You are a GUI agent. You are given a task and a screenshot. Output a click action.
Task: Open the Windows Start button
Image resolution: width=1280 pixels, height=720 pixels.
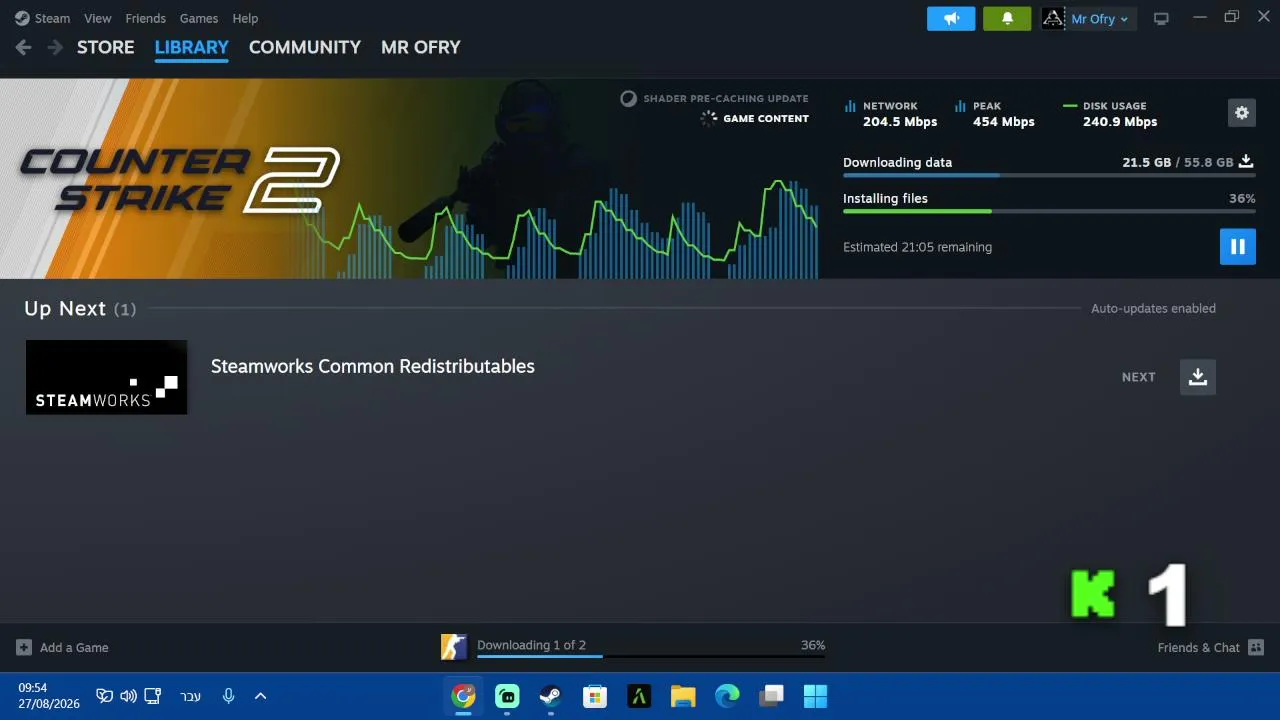pyautogui.click(x=815, y=696)
